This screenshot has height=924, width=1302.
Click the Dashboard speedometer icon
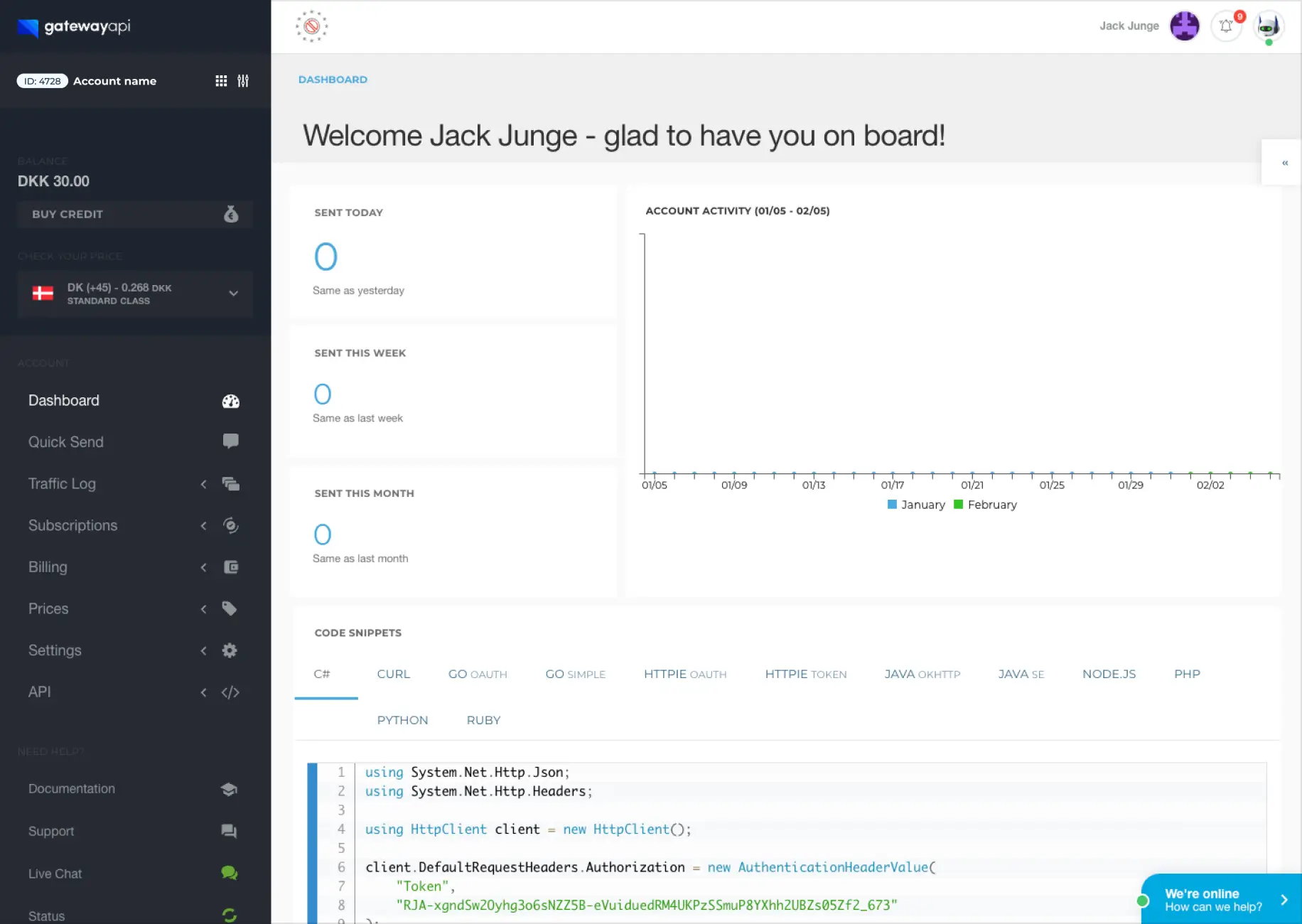coord(230,402)
